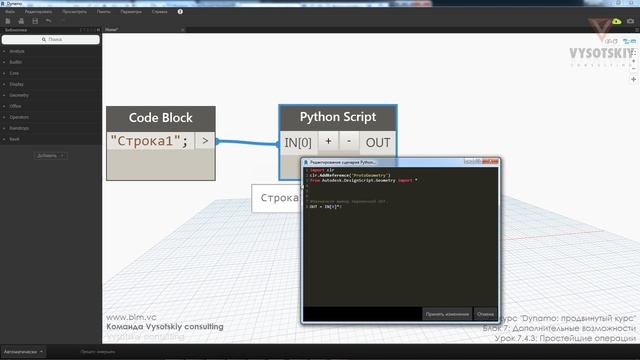The height and width of the screenshot is (360, 640).
Task: Click the camera export image icon
Action: click(631, 21)
